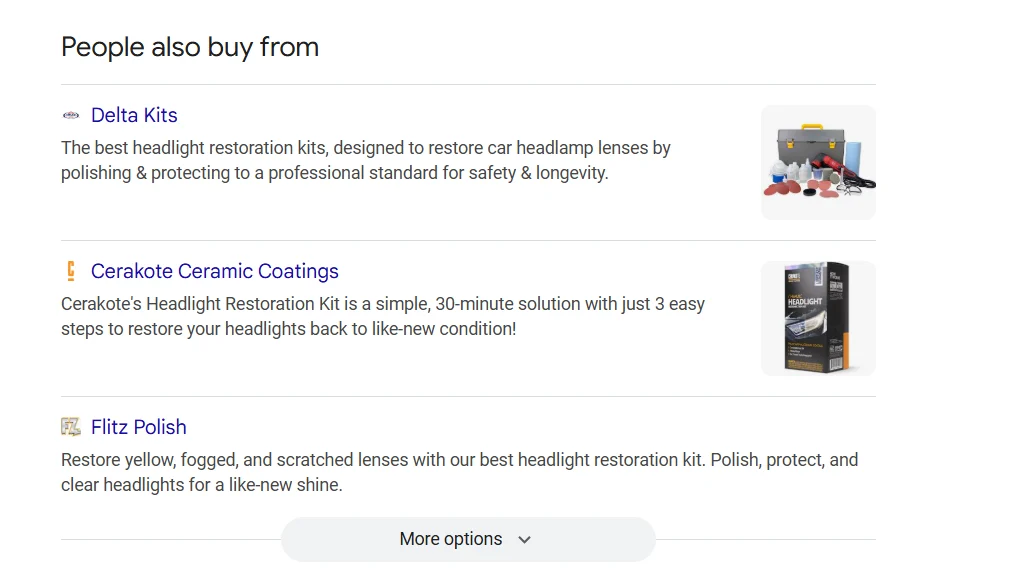The height and width of the screenshot is (572, 1010).
Task: Visit the Flitz Polish link
Action: click(x=138, y=427)
